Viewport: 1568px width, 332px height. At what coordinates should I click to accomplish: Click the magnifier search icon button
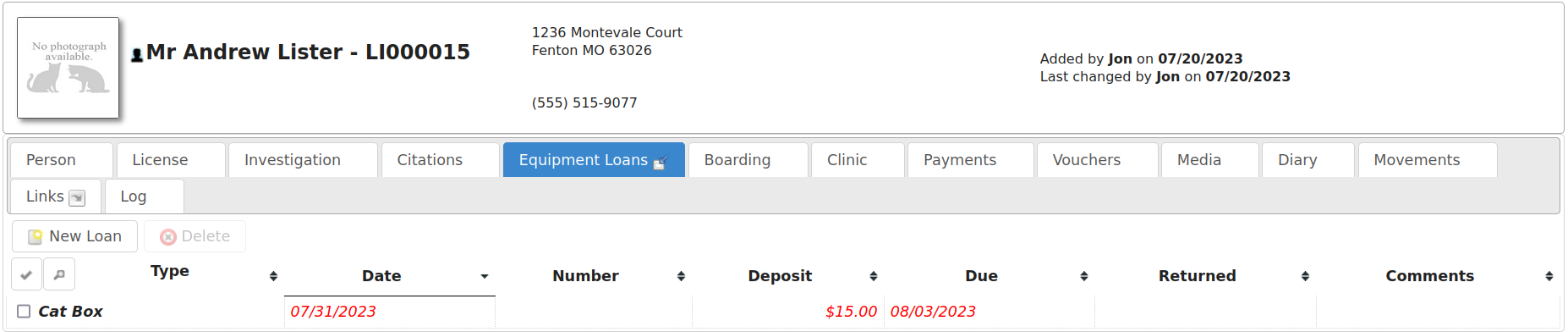tap(59, 274)
